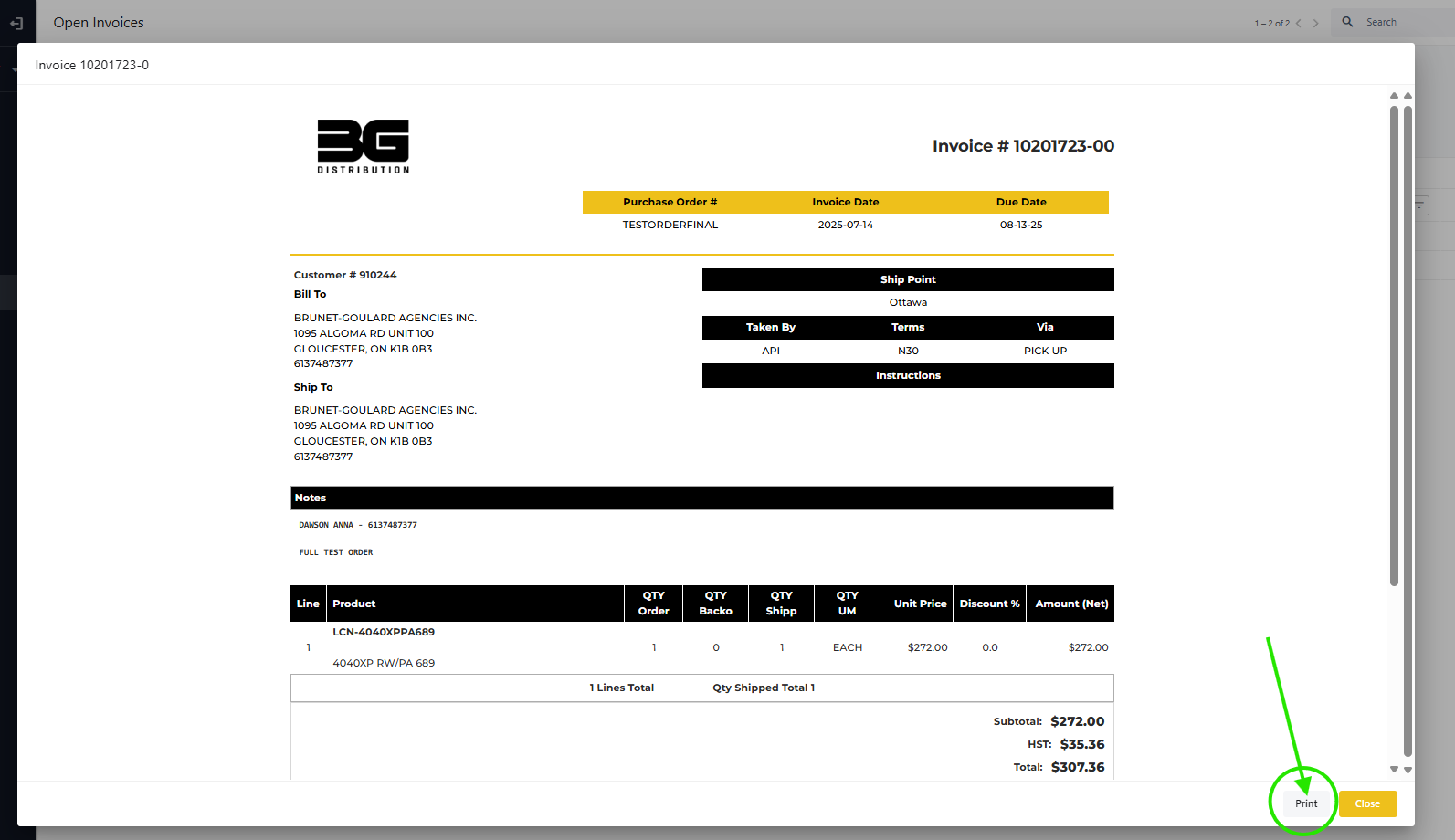Click product description '4040XP RW/PA 689'

click(x=384, y=663)
